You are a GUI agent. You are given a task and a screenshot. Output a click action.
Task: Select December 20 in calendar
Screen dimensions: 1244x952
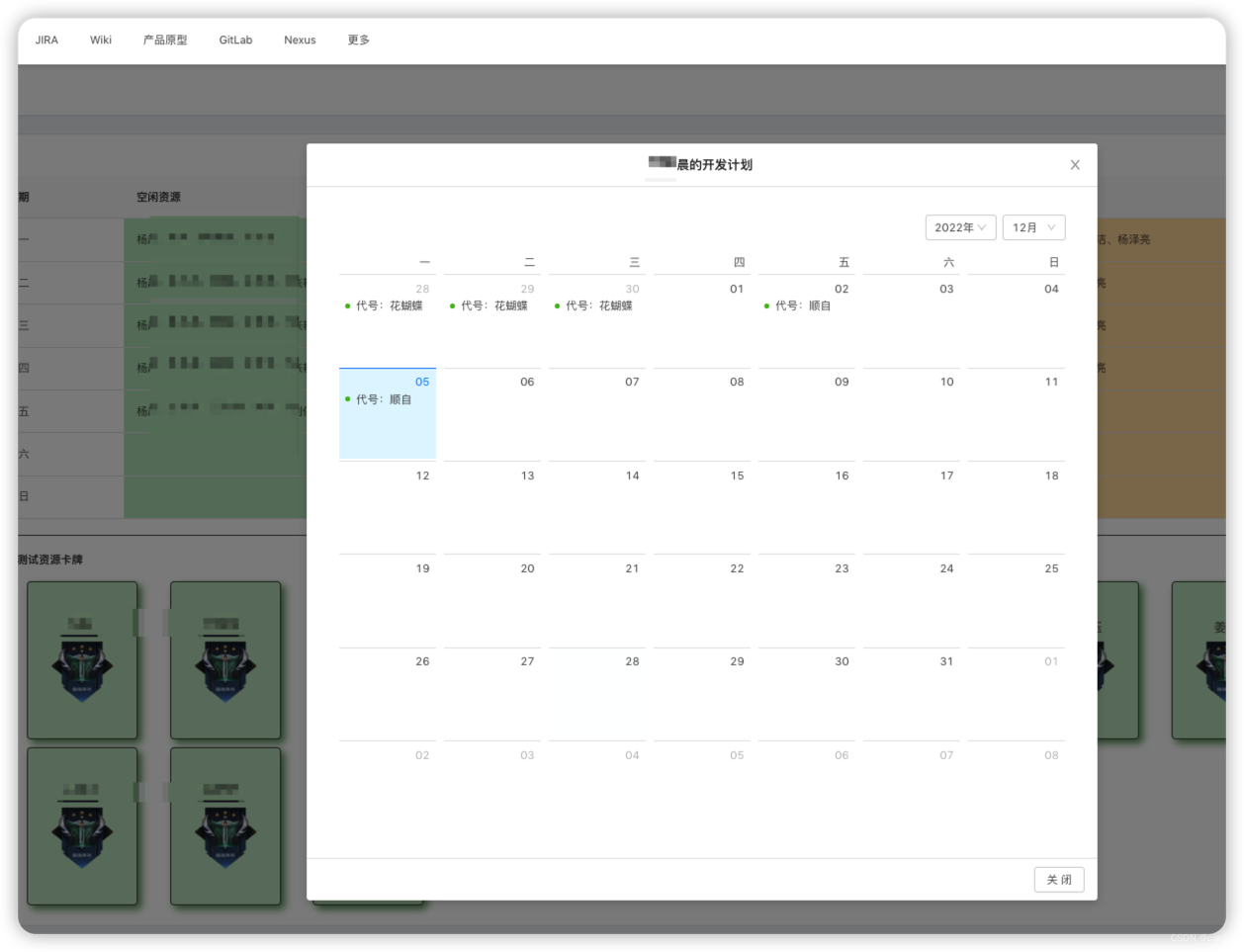pos(492,600)
